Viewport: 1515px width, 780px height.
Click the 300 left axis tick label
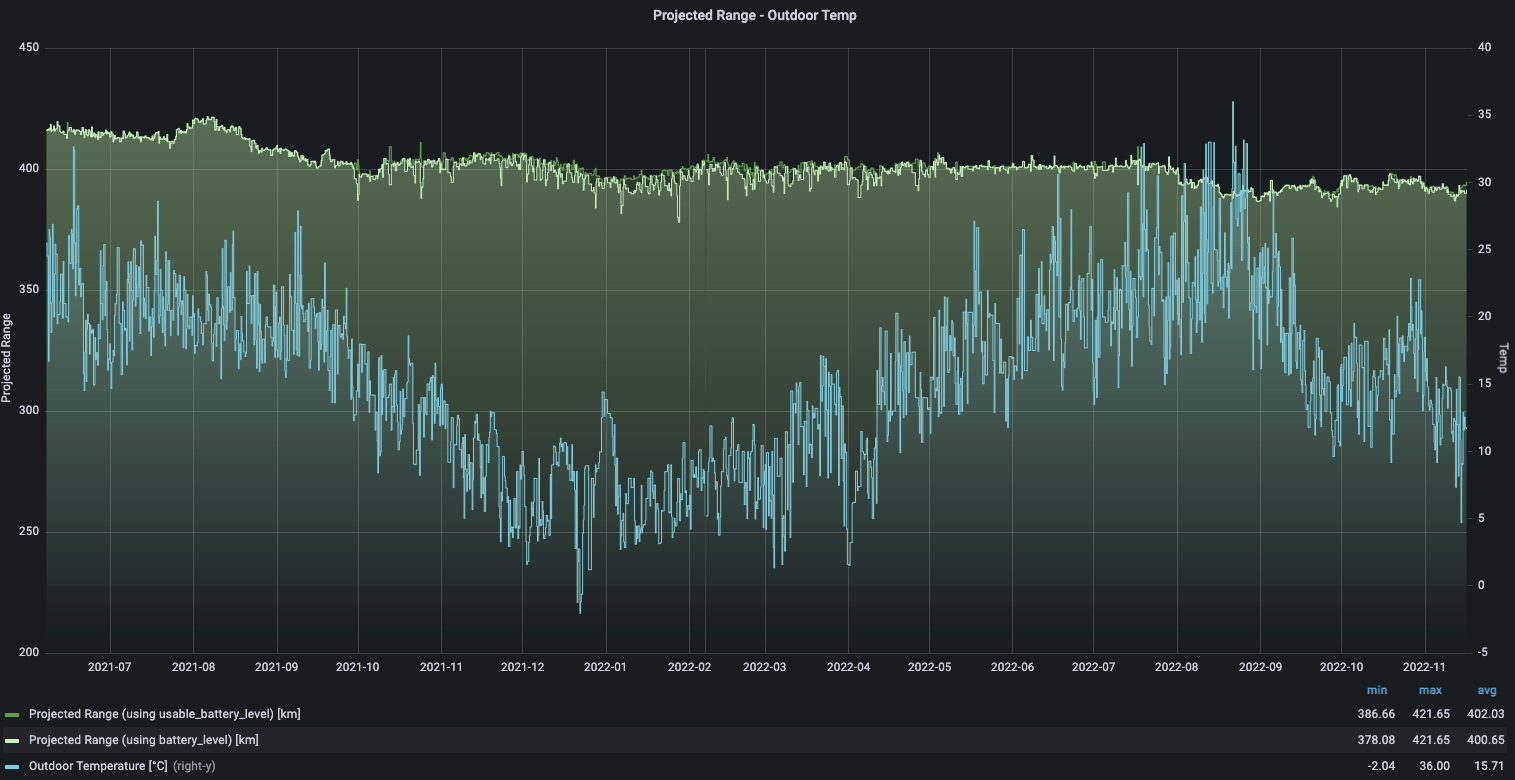click(29, 411)
